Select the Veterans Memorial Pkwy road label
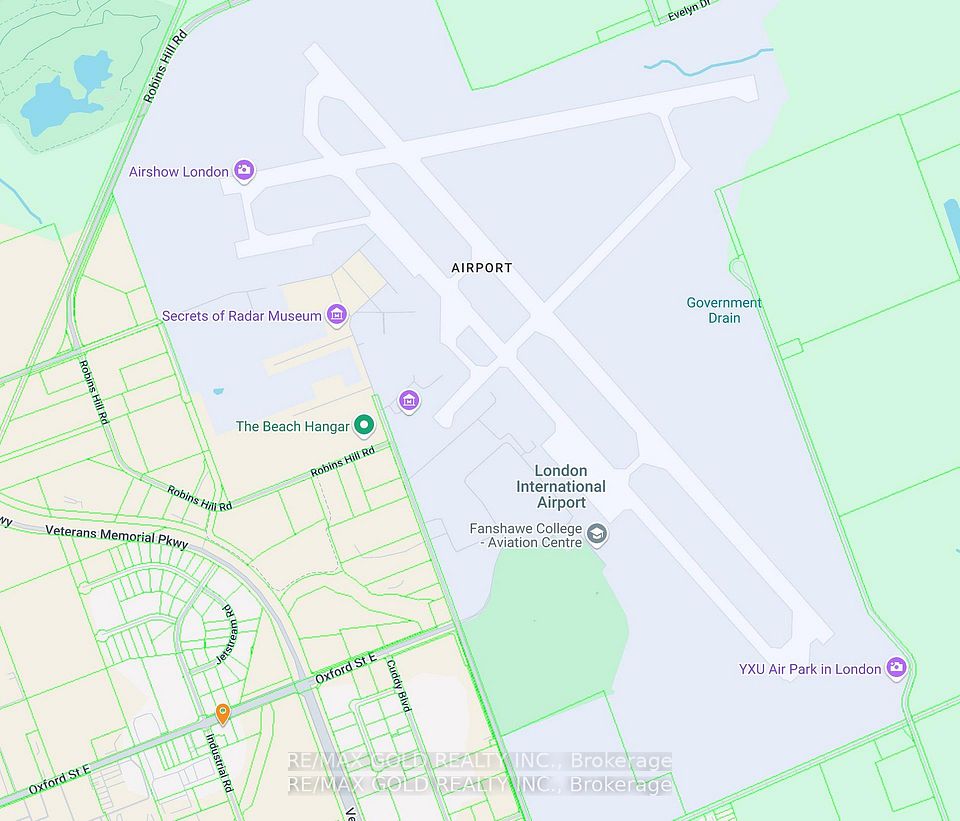This screenshot has height=821, width=960. coord(117,537)
